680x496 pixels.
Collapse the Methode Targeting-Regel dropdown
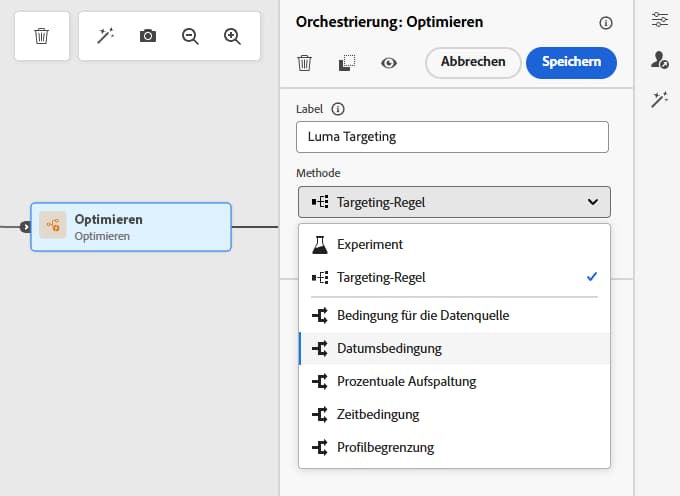[454, 202]
